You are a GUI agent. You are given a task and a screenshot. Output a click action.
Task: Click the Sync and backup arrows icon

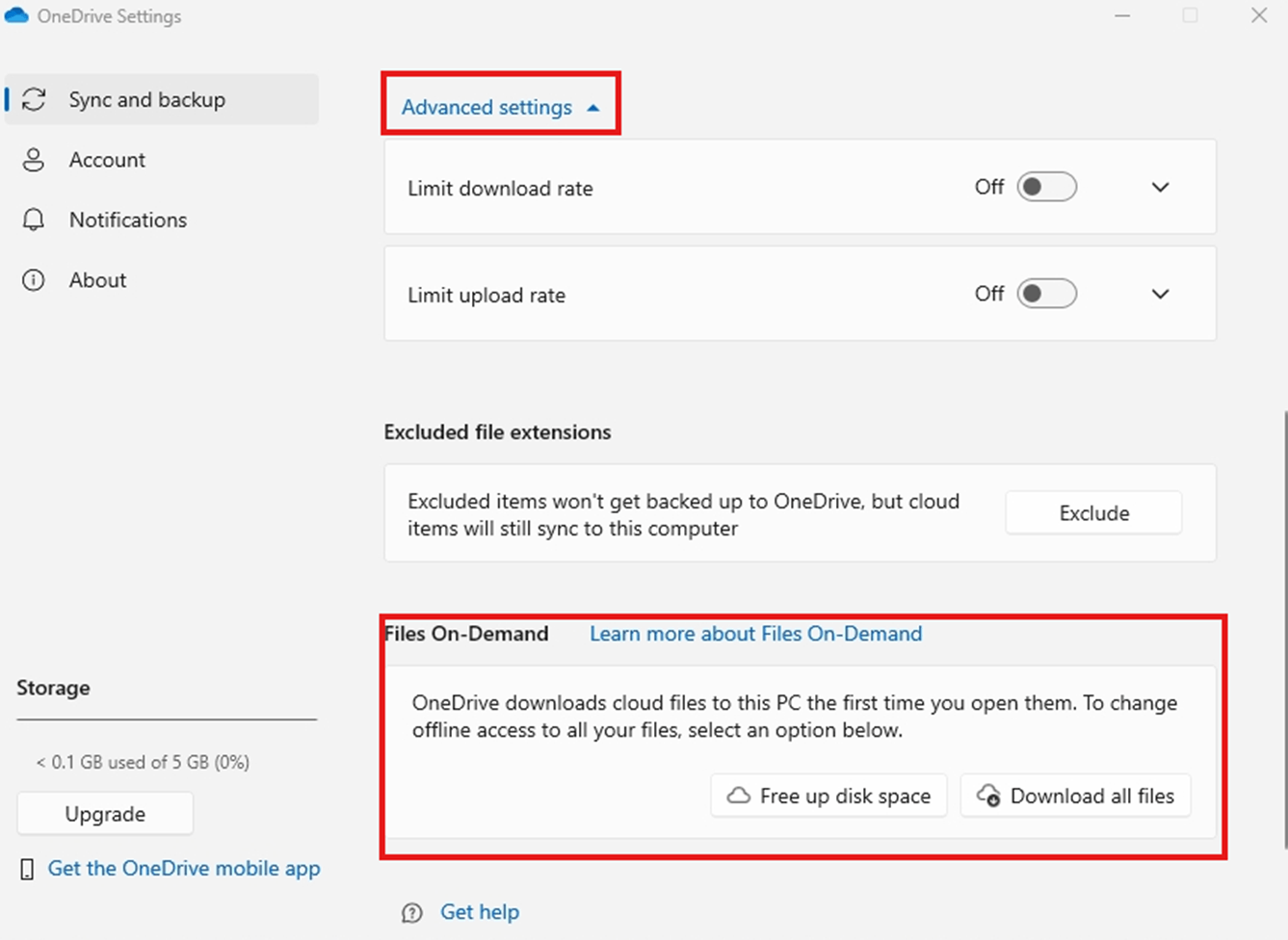tap(34, 99)
